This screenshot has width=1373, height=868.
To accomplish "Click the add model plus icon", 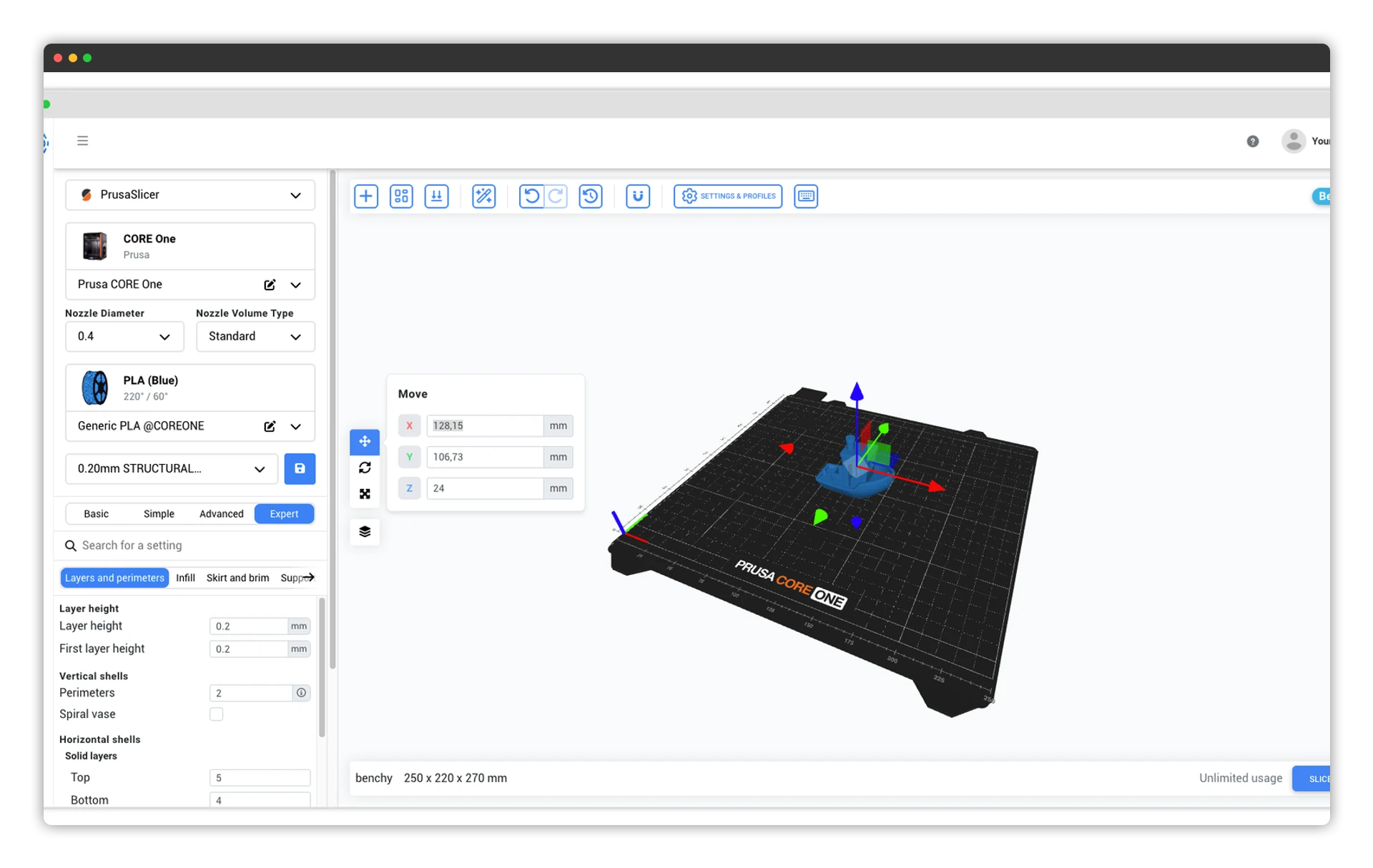I will pyautogui.click(x=366, y=196).
